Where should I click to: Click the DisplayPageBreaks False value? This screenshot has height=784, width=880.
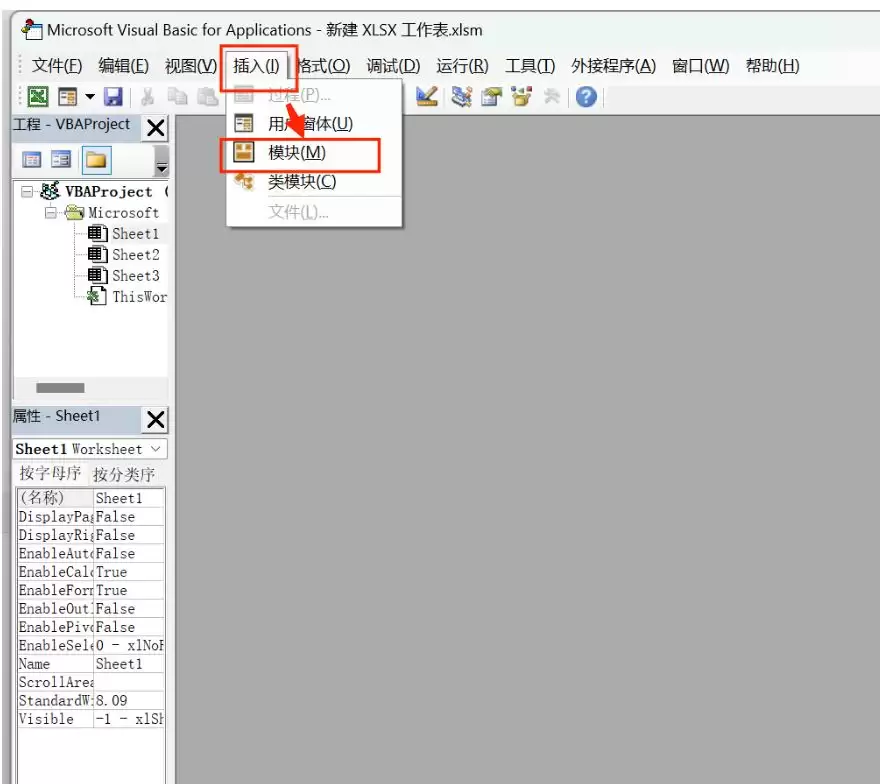coord(129,516)
